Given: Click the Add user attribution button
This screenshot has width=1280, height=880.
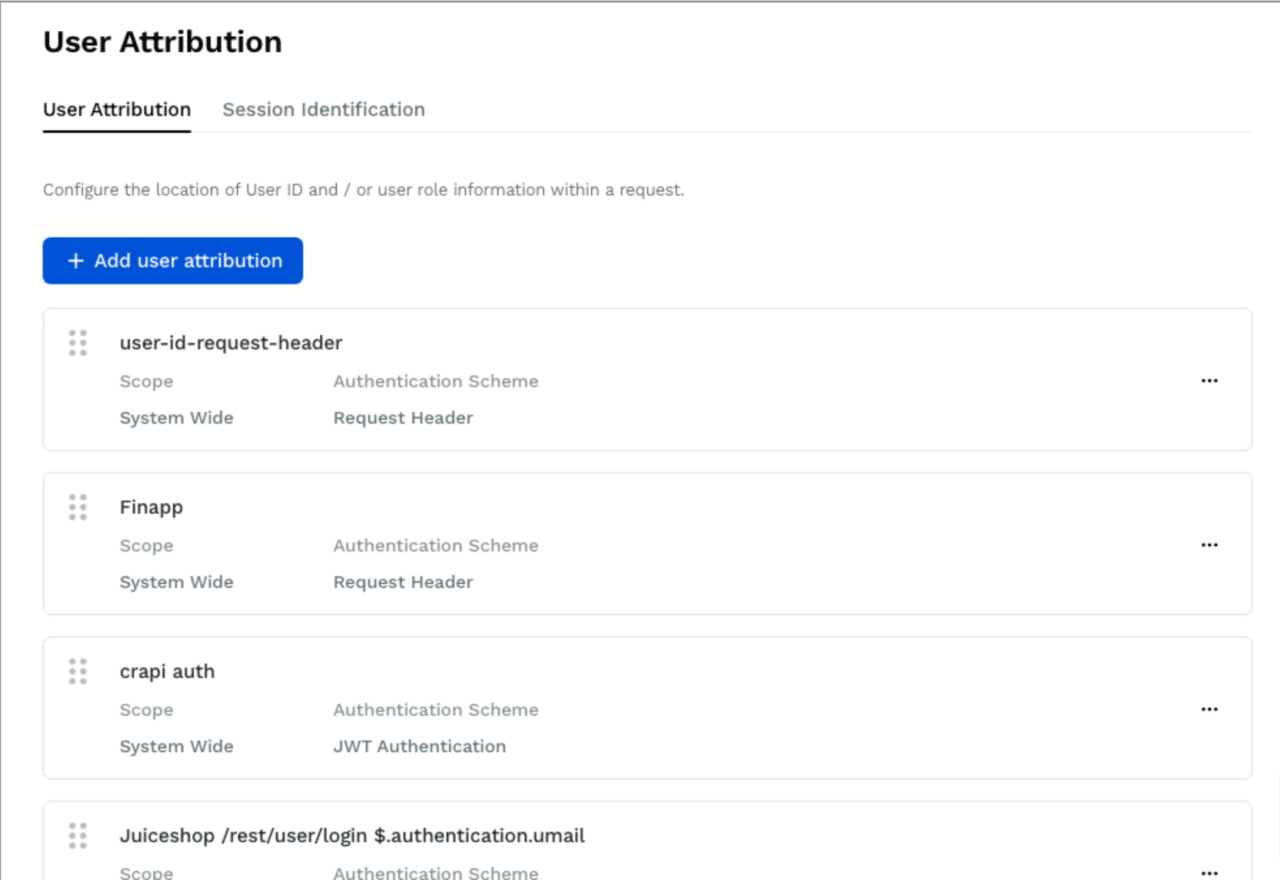Looking at the screenshot, I should pos(172,260).
